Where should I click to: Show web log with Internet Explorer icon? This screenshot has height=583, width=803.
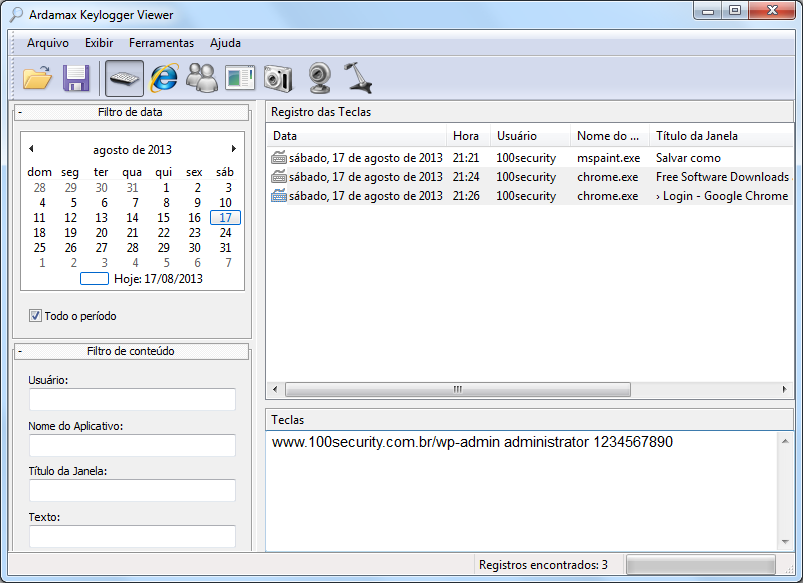(x=164, y=78)
